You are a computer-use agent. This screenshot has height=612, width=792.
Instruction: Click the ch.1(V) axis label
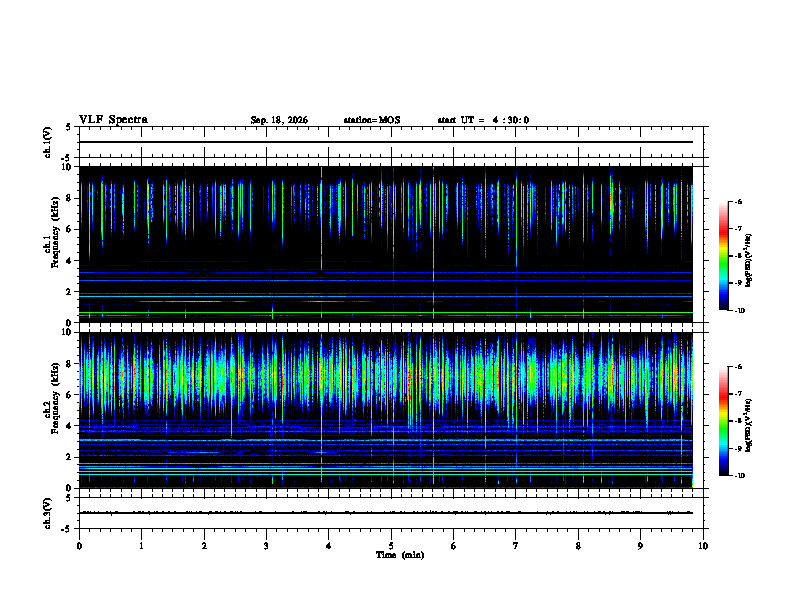click(x=47, y=142)
